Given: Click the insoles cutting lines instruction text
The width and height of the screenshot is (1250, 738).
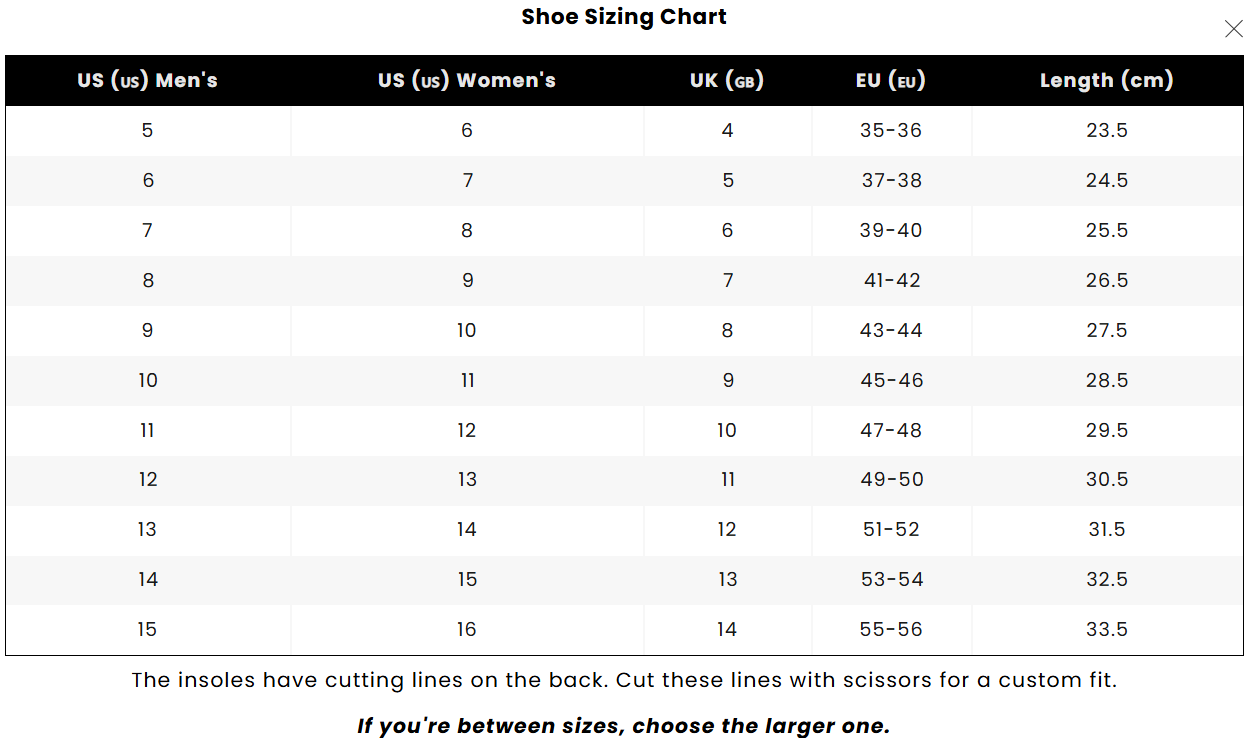Looking at the screenshot, I should click(x=624, y=680).
